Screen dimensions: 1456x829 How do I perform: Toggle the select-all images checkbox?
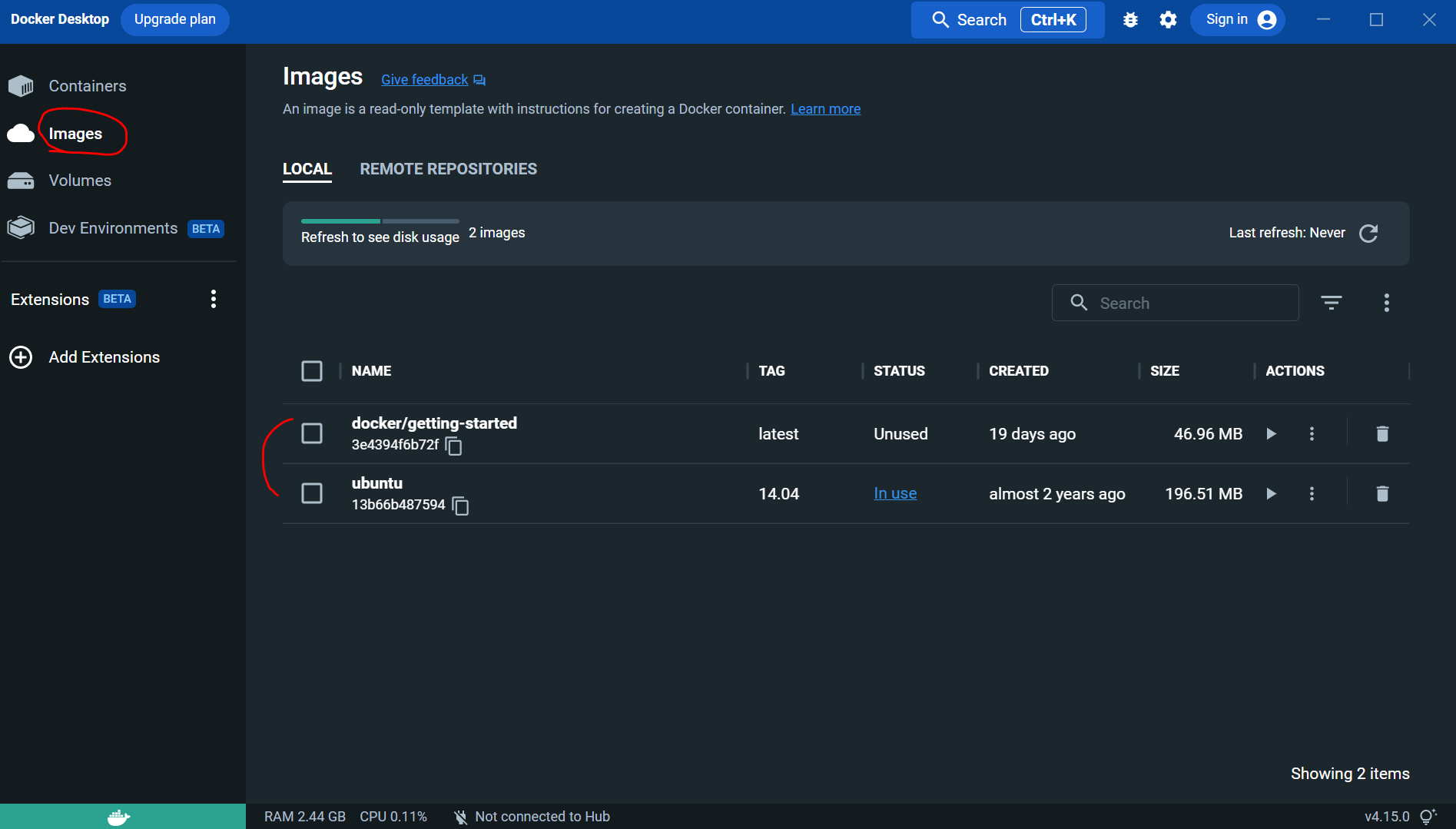tap(312, 371)
